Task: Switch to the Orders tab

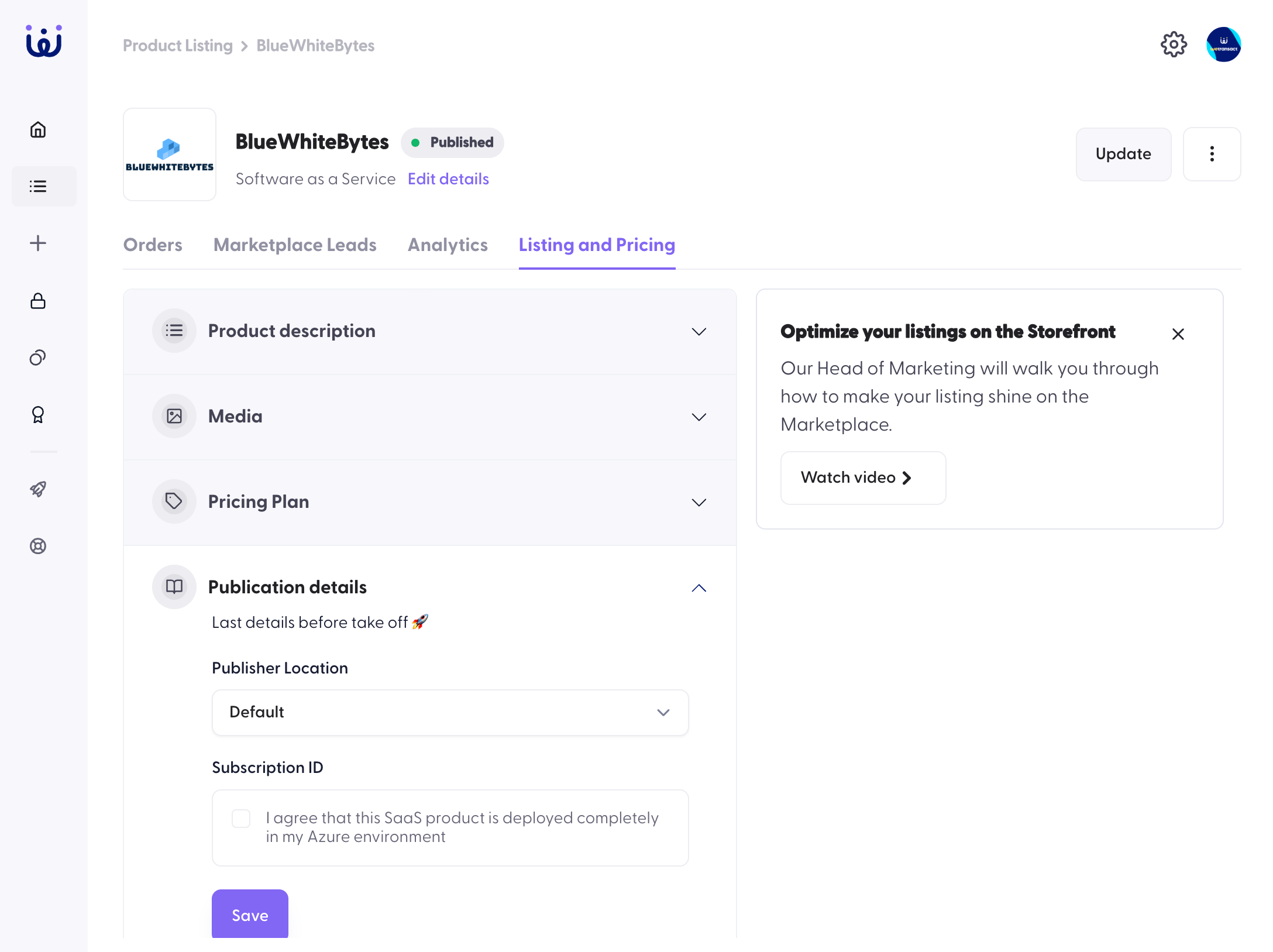Action: (153, 245)
